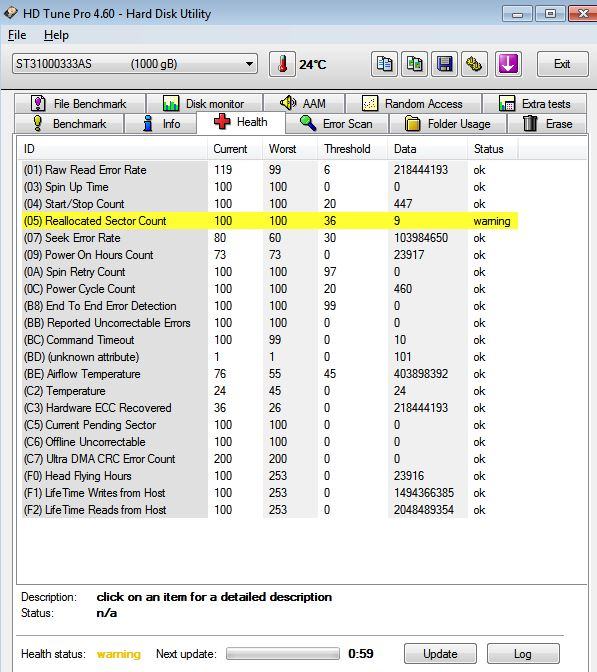597x672 pixels.
Task: Switch to the Benchmark tab
Action: 69,123
